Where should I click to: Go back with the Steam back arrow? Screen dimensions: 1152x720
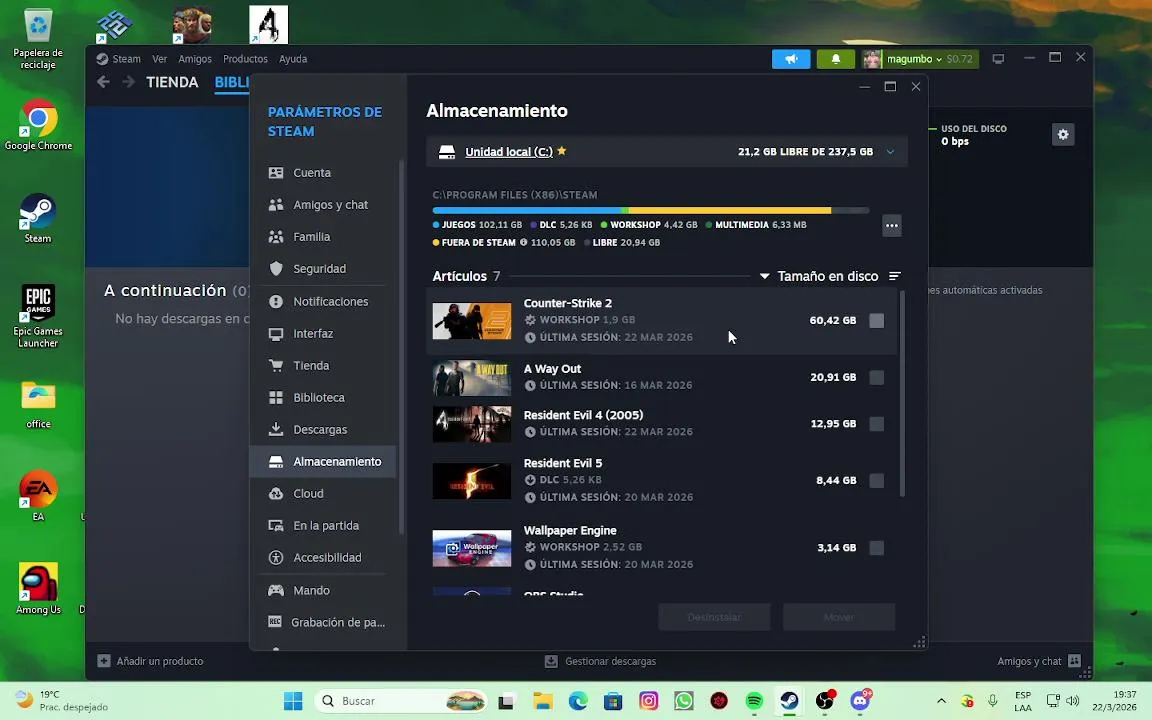103,82
